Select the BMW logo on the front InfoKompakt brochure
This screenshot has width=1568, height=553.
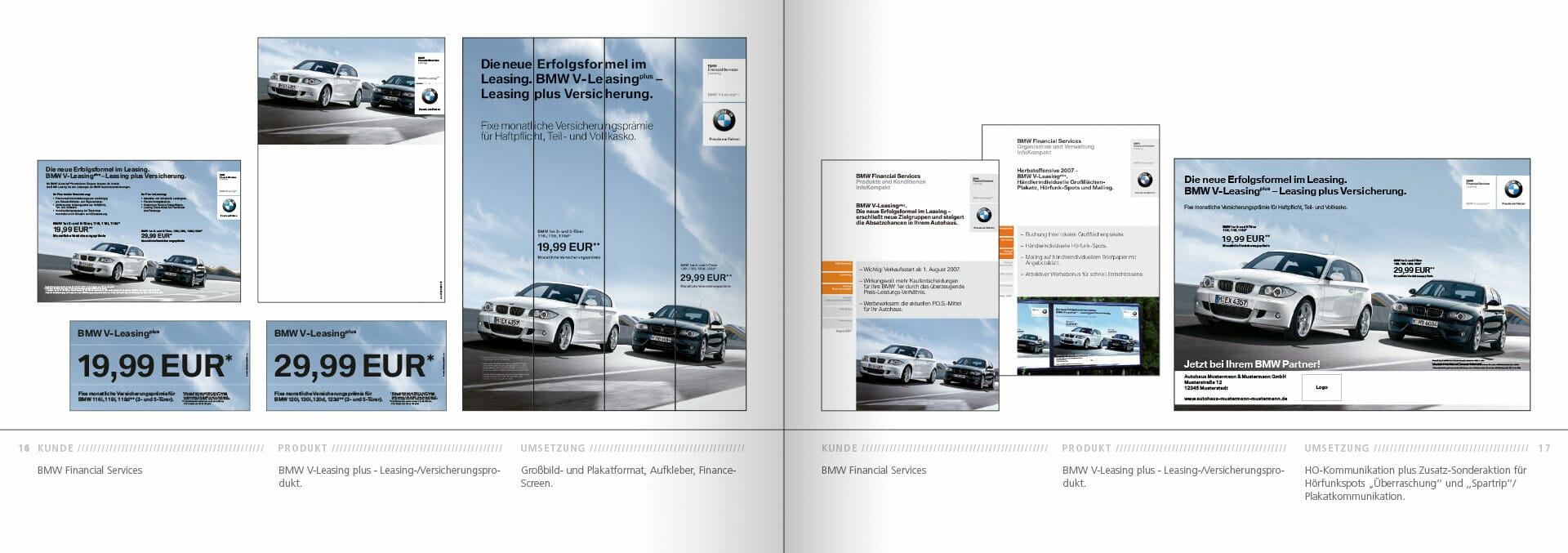[984, 215]
